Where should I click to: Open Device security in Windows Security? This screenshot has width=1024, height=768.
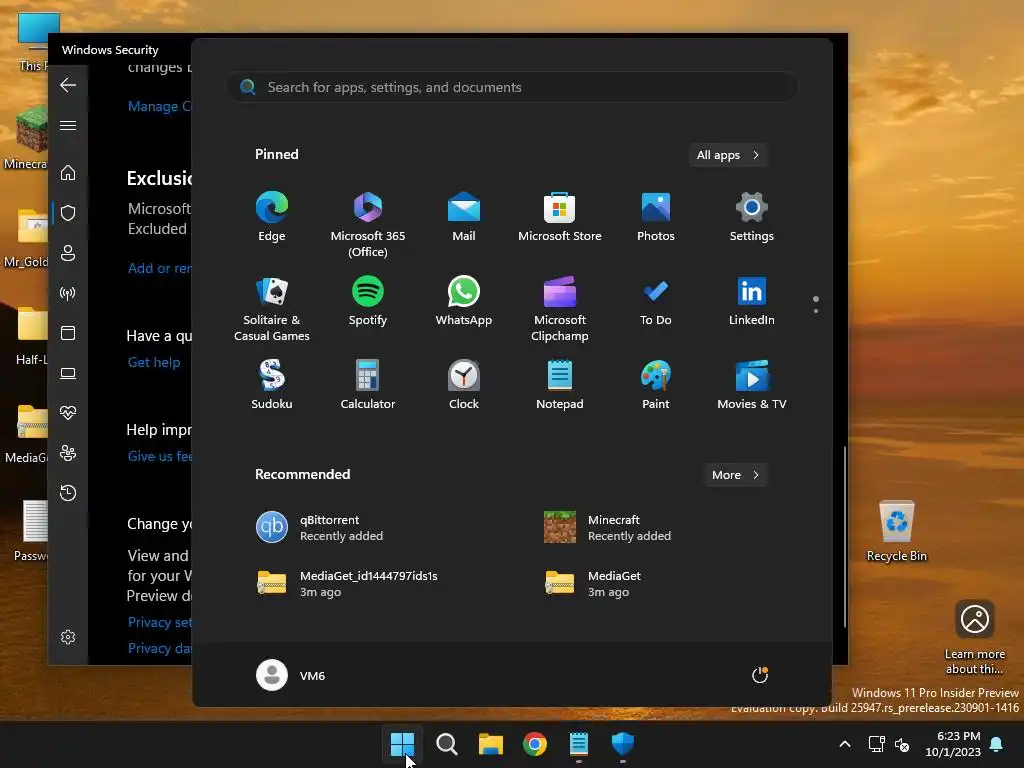68,373
